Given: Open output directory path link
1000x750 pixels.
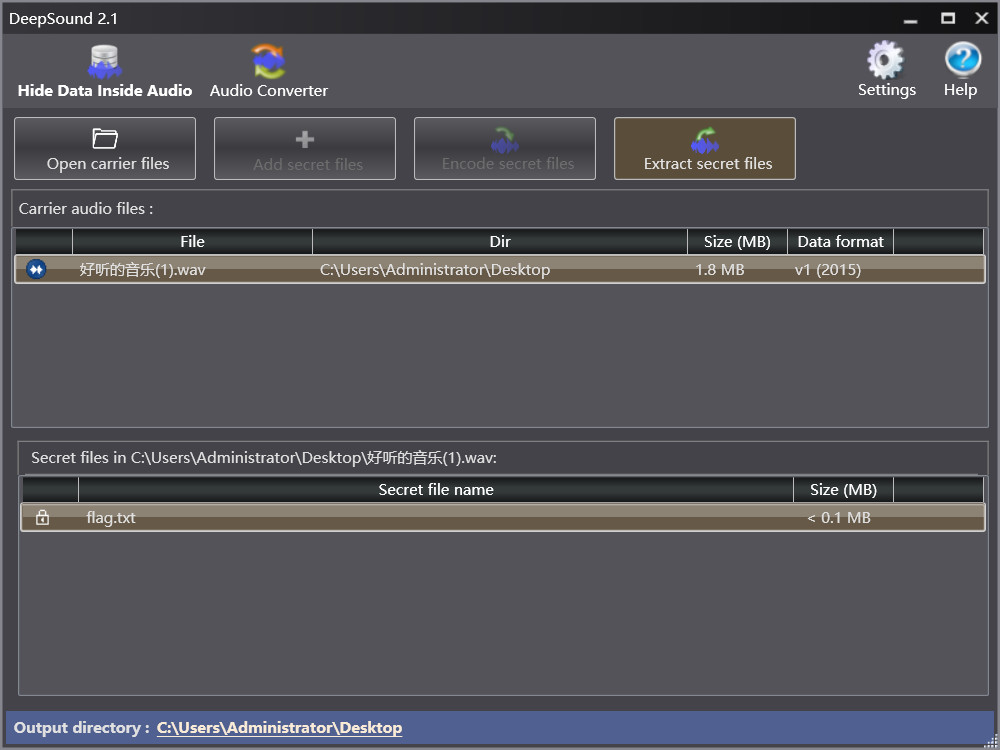Looking at the screenshot, I should click(279, 728).
